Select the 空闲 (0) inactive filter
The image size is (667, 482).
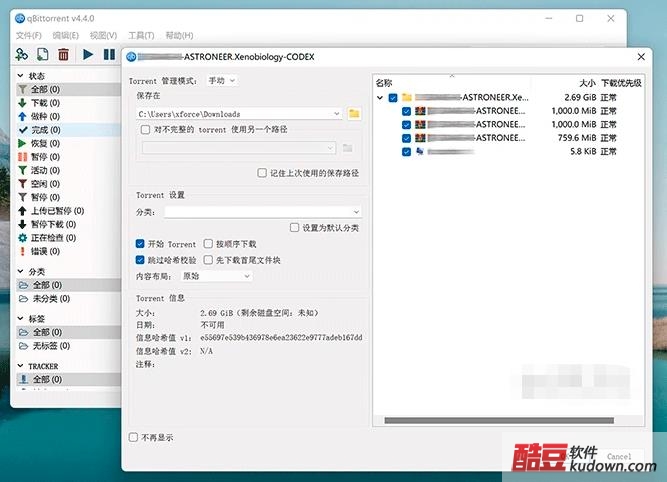(45, 184)
